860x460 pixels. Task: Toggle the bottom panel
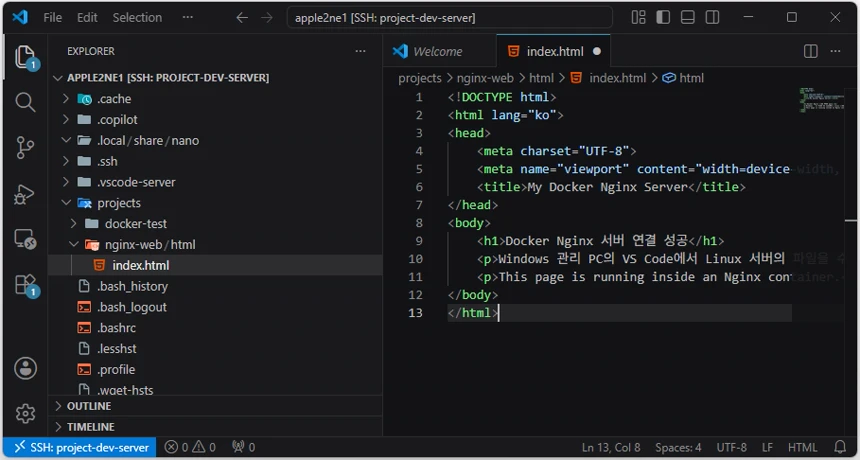click(688, 18)
